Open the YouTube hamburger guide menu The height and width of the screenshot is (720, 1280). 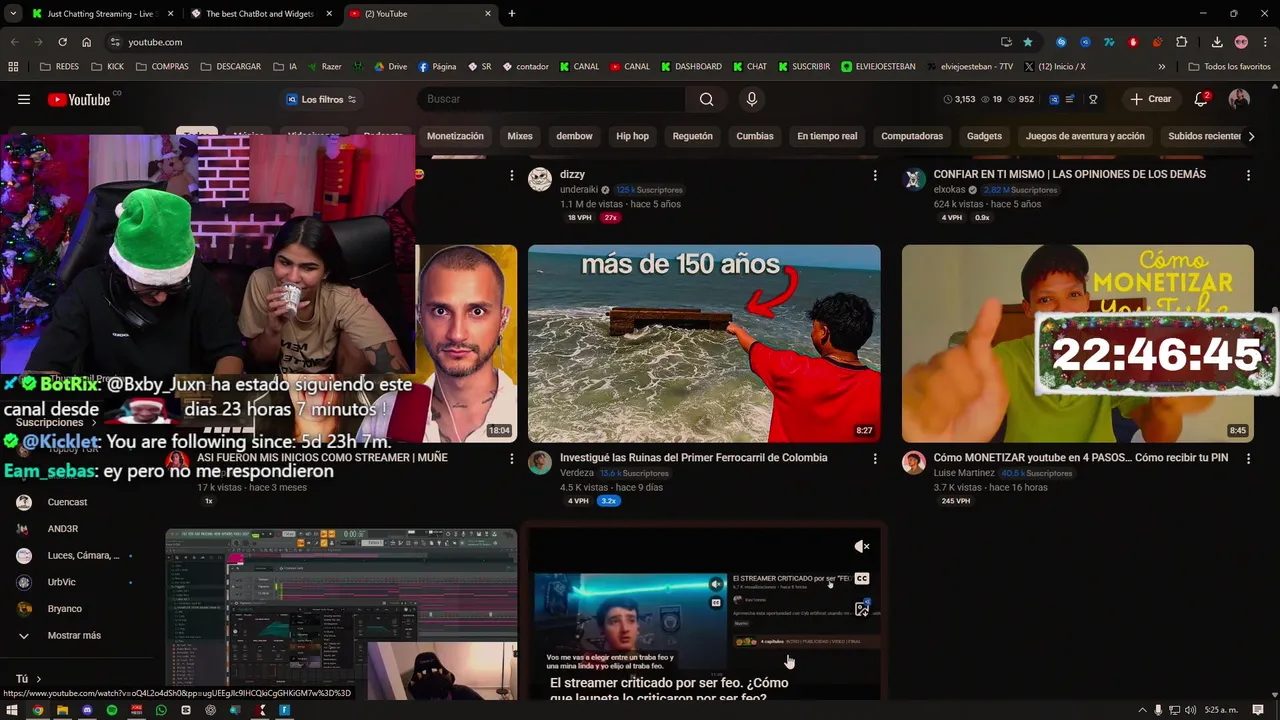tap(24, 99)
